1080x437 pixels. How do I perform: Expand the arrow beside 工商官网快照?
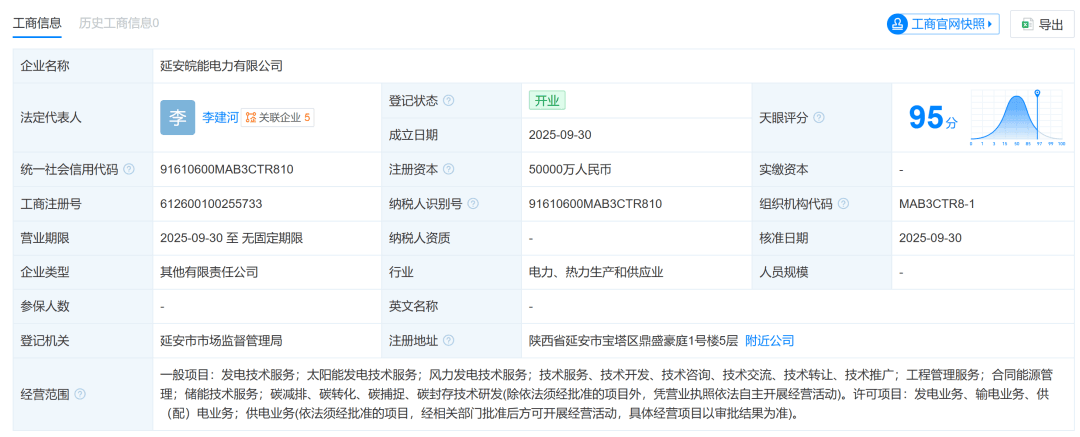pos(990,25)
